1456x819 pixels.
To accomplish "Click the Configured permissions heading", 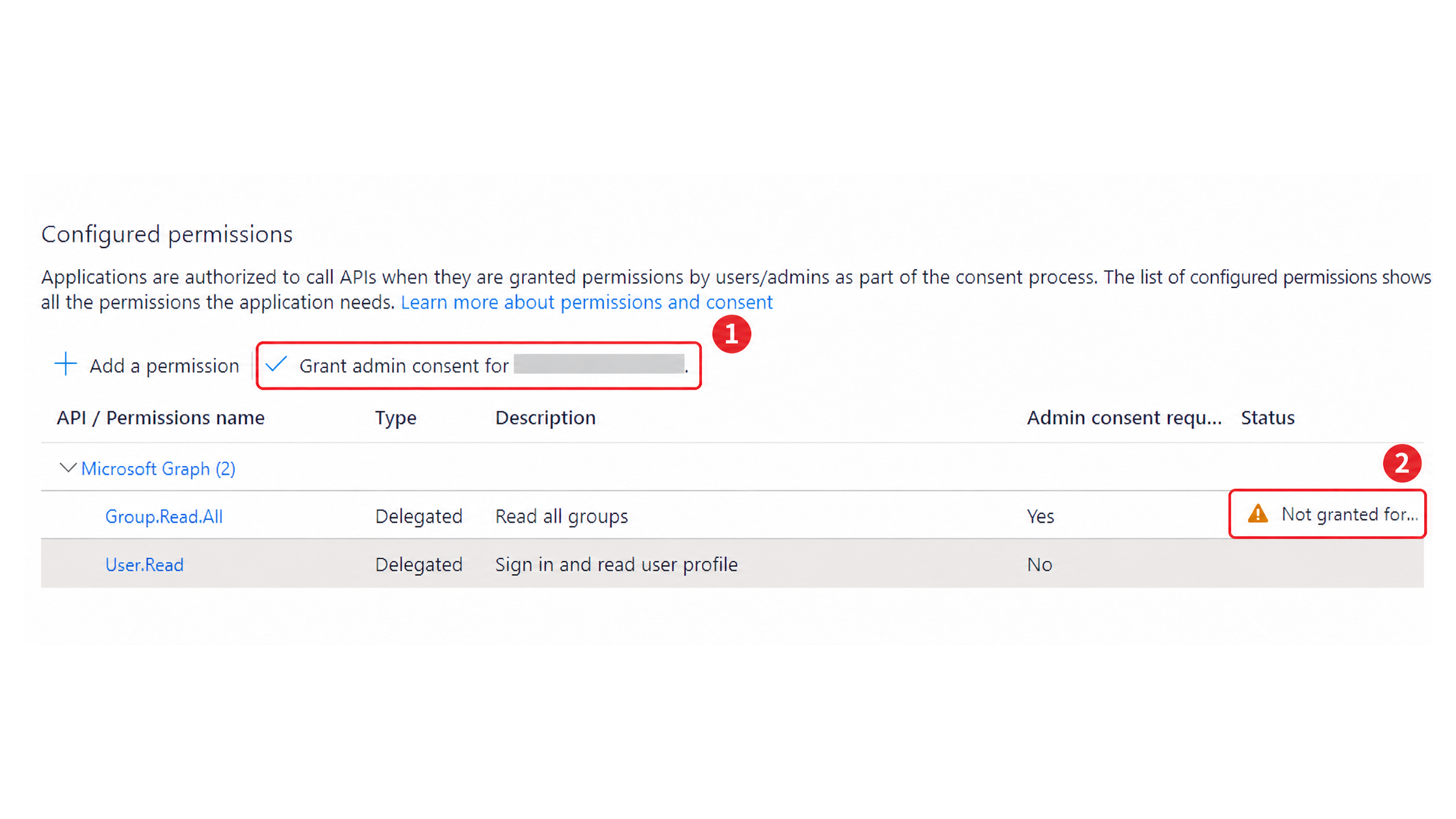I will (x=167, y=234).
